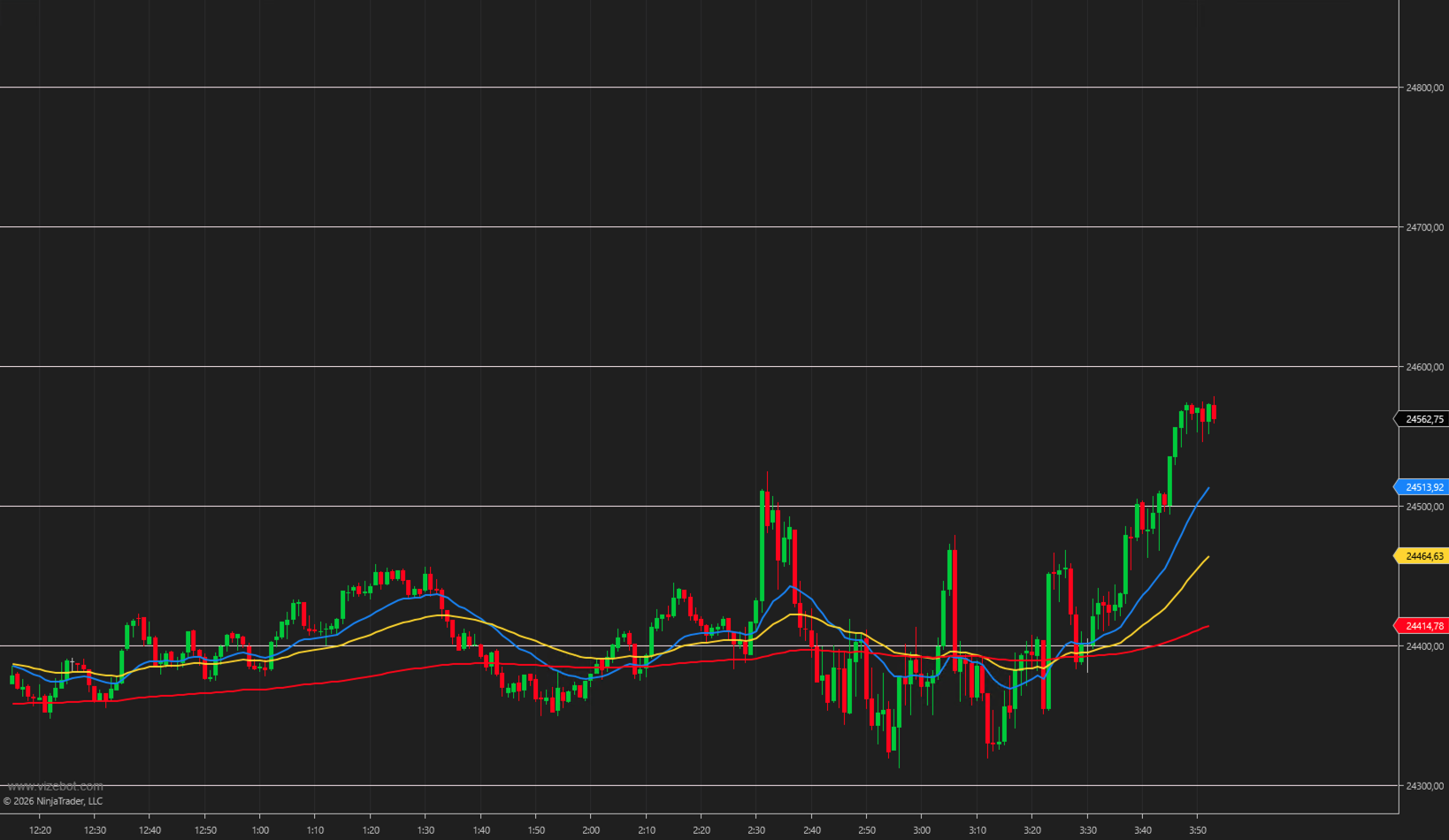The image size is (1449, 840).
Task: Click the 2026 NinjaTrader, LLC copyright text
Action: [x=55, y=800]
